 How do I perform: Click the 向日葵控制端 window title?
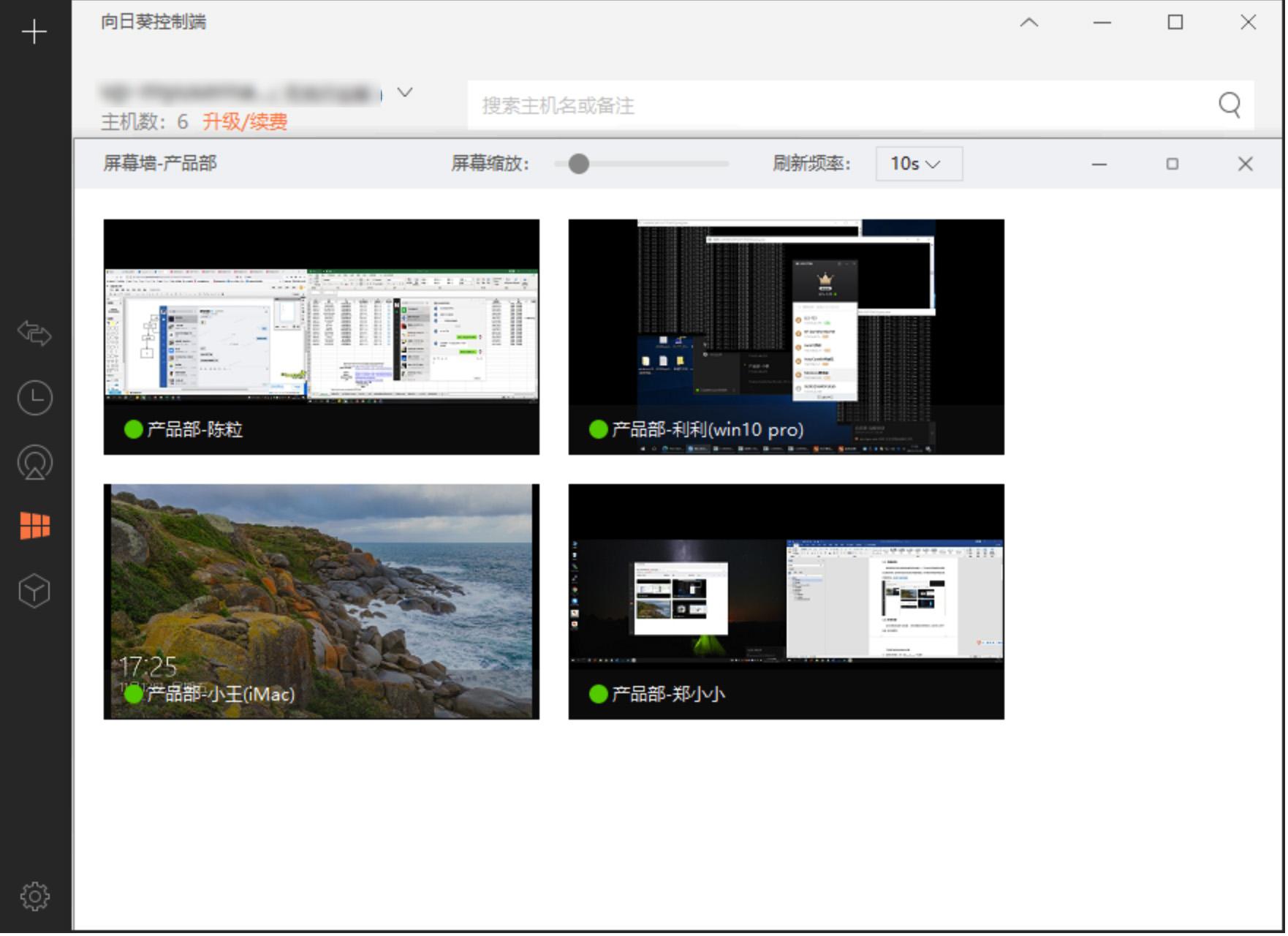154,22
